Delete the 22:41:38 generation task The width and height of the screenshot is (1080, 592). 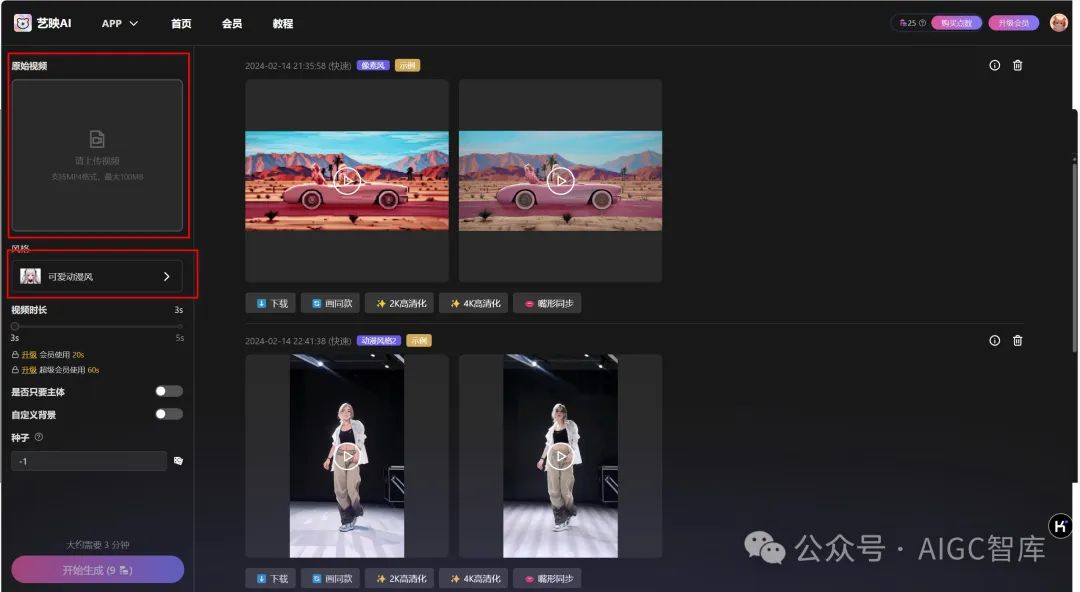click(1017, 340)
